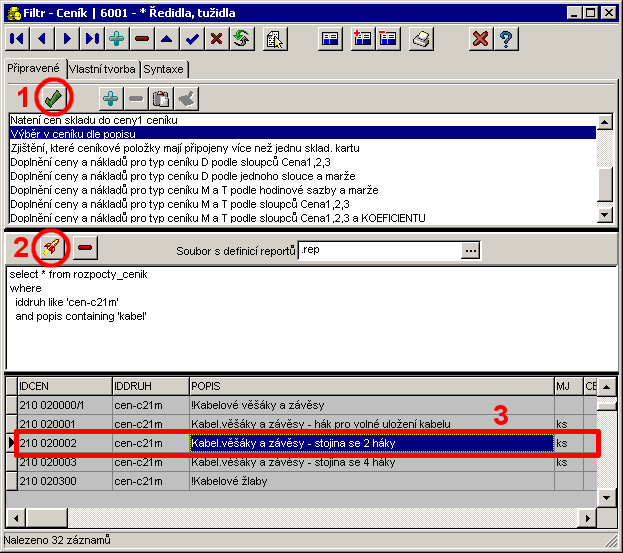Click the green plus add record icon
The image size is (623, 553).
[x=117, y=38]
